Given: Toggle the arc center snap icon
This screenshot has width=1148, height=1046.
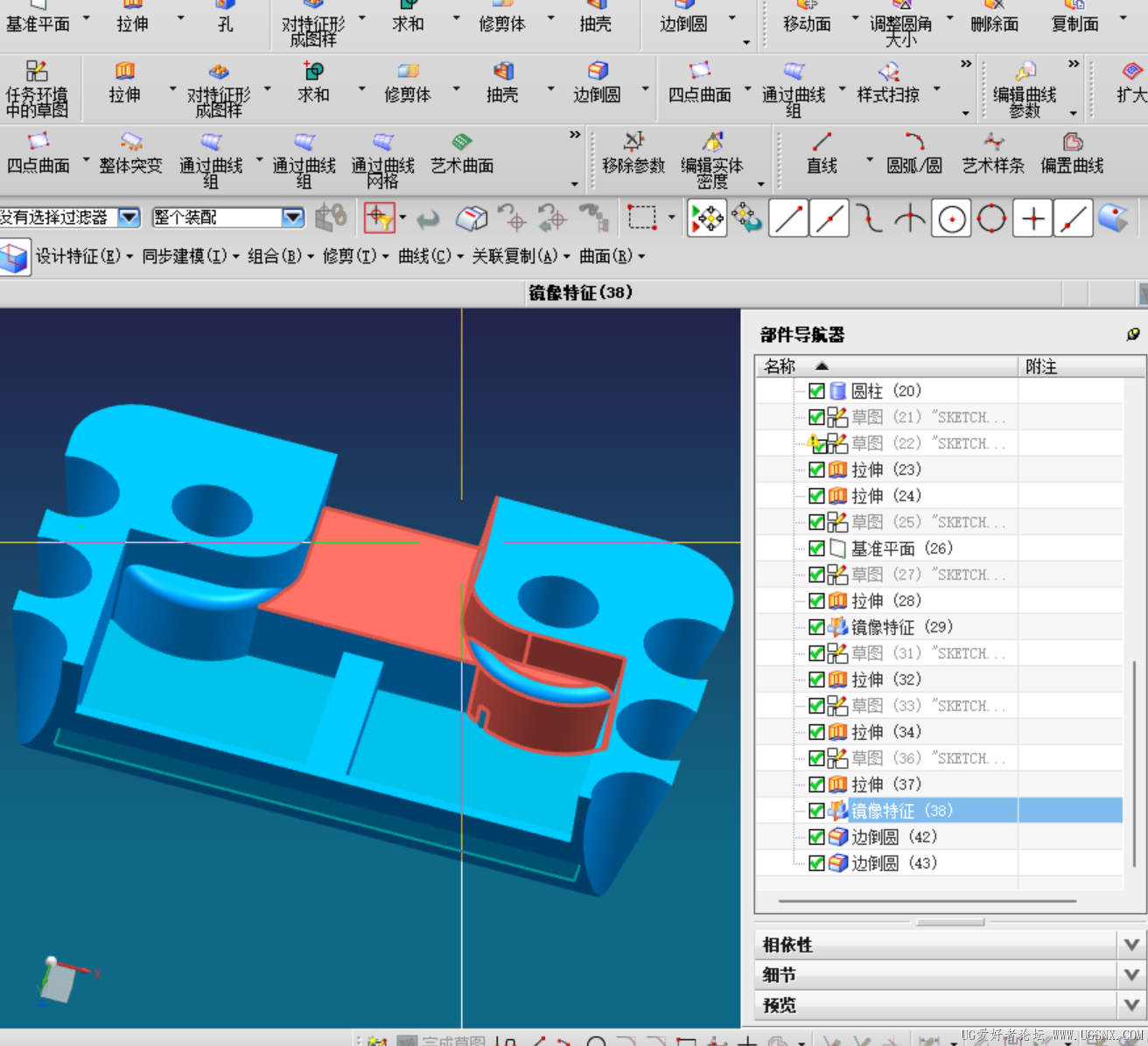Looking at the screenshot, I should tap(951, 219).
